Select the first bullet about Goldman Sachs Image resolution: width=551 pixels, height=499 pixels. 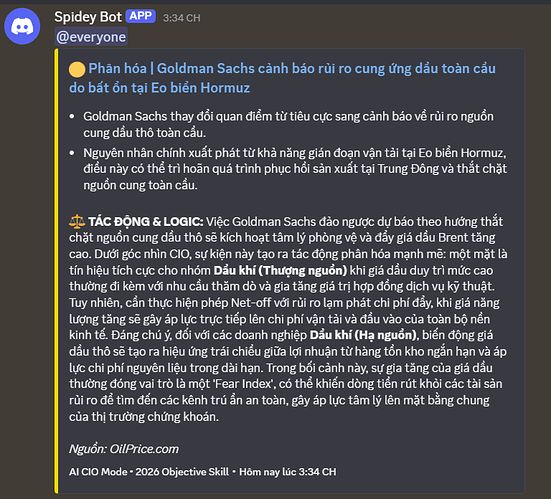(288, 124)
